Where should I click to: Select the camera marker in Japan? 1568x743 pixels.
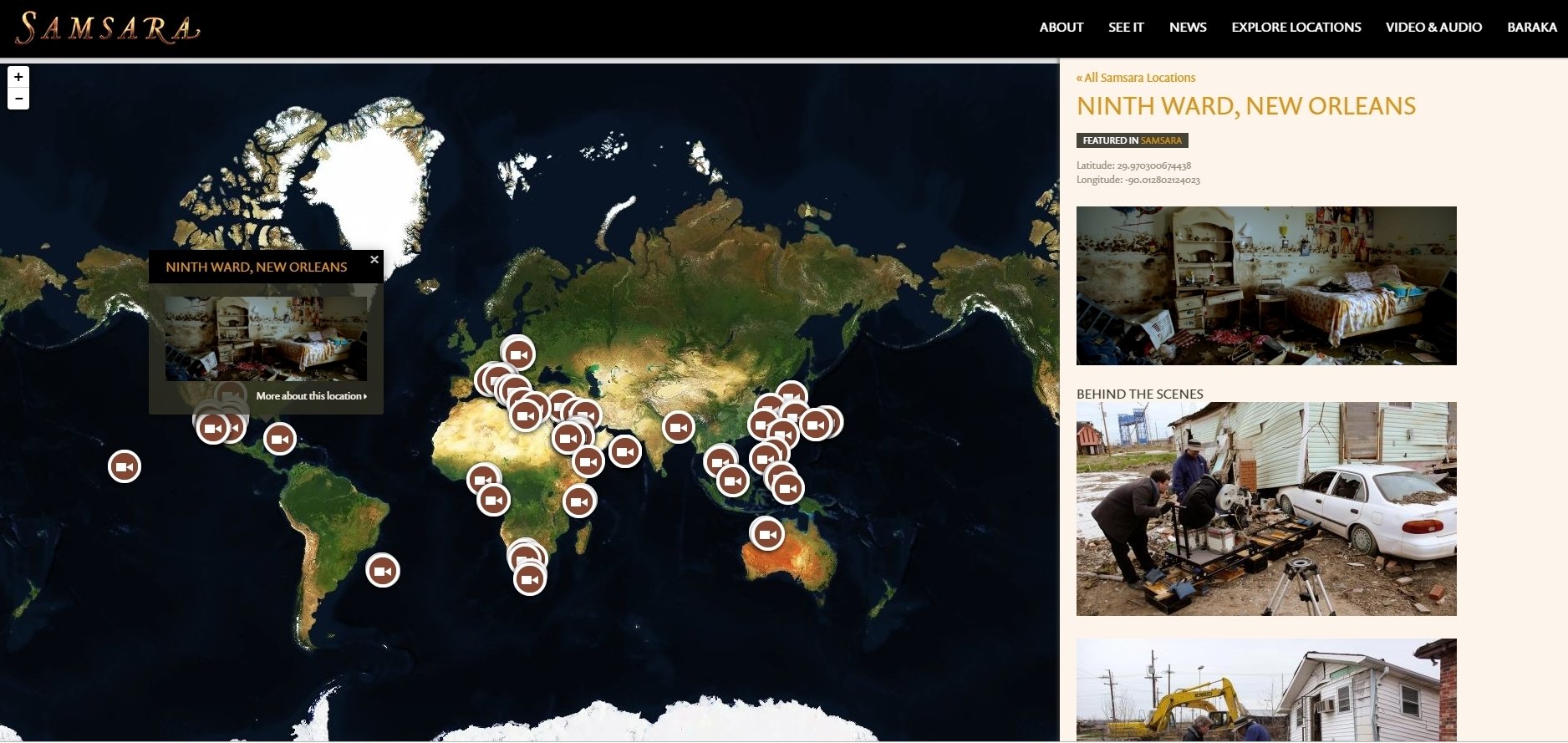tap(816, 425)
